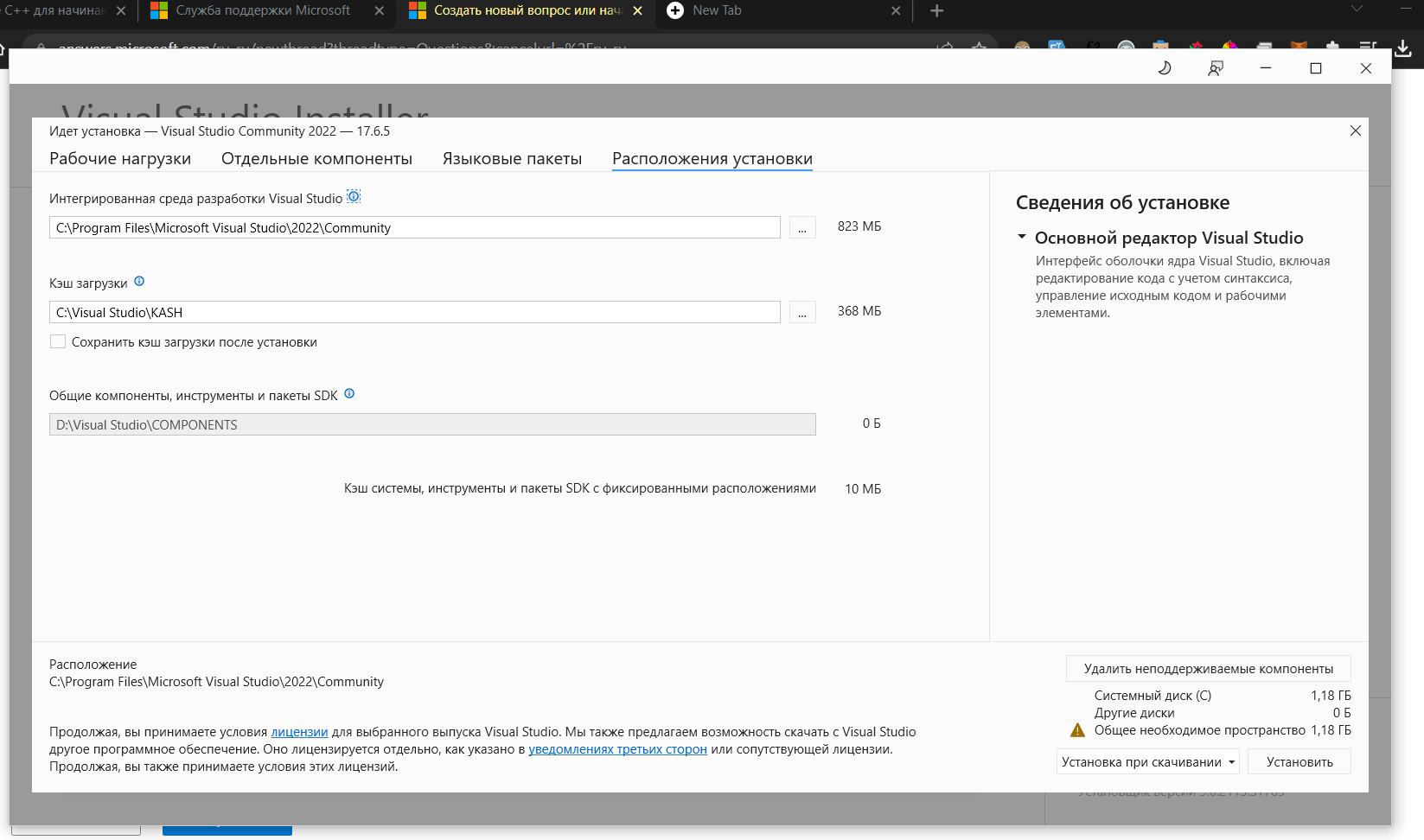
Task: Select the 823 МБ size value
Action: click(x=859, y=226)
